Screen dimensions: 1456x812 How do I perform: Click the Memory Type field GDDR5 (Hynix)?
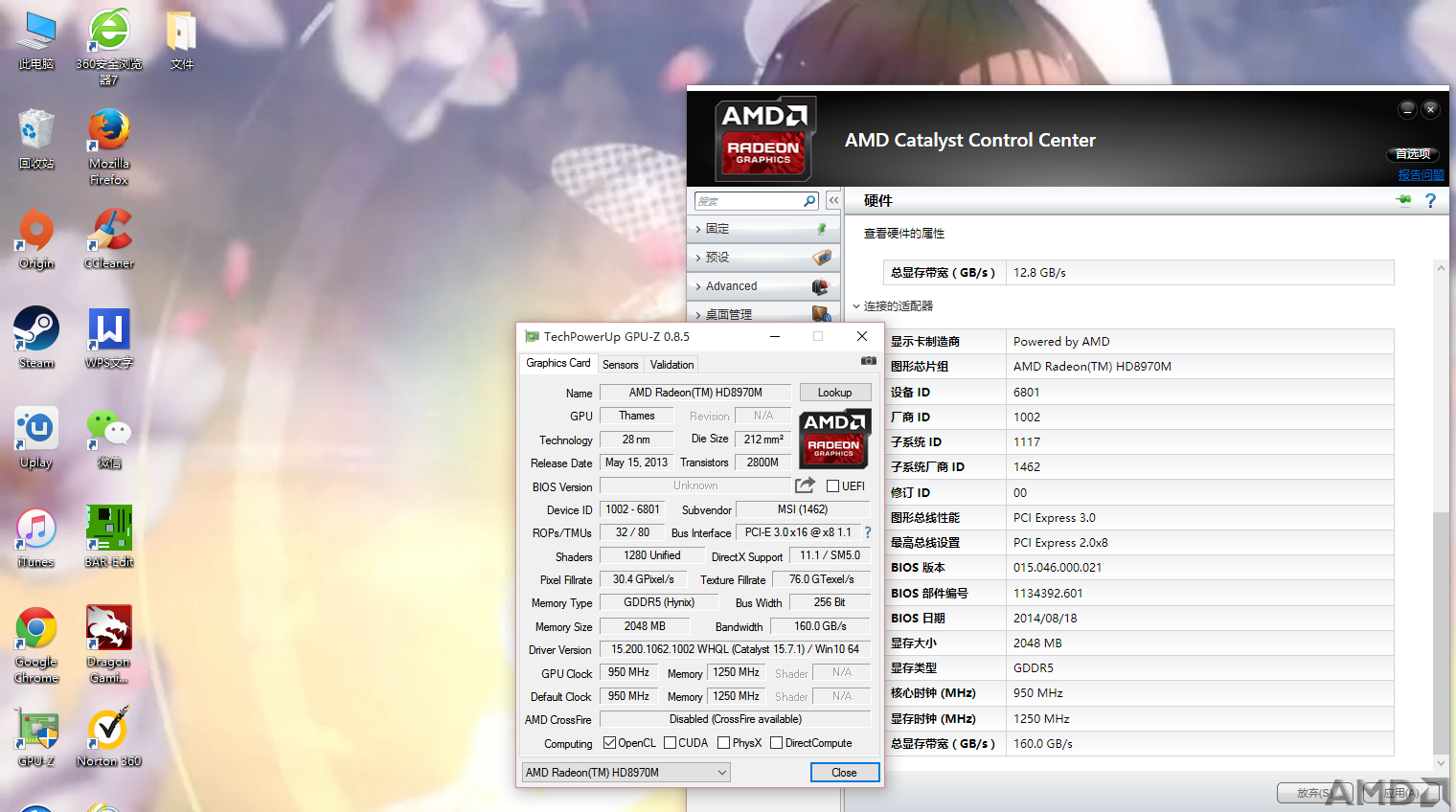click(x=659, y=602)
